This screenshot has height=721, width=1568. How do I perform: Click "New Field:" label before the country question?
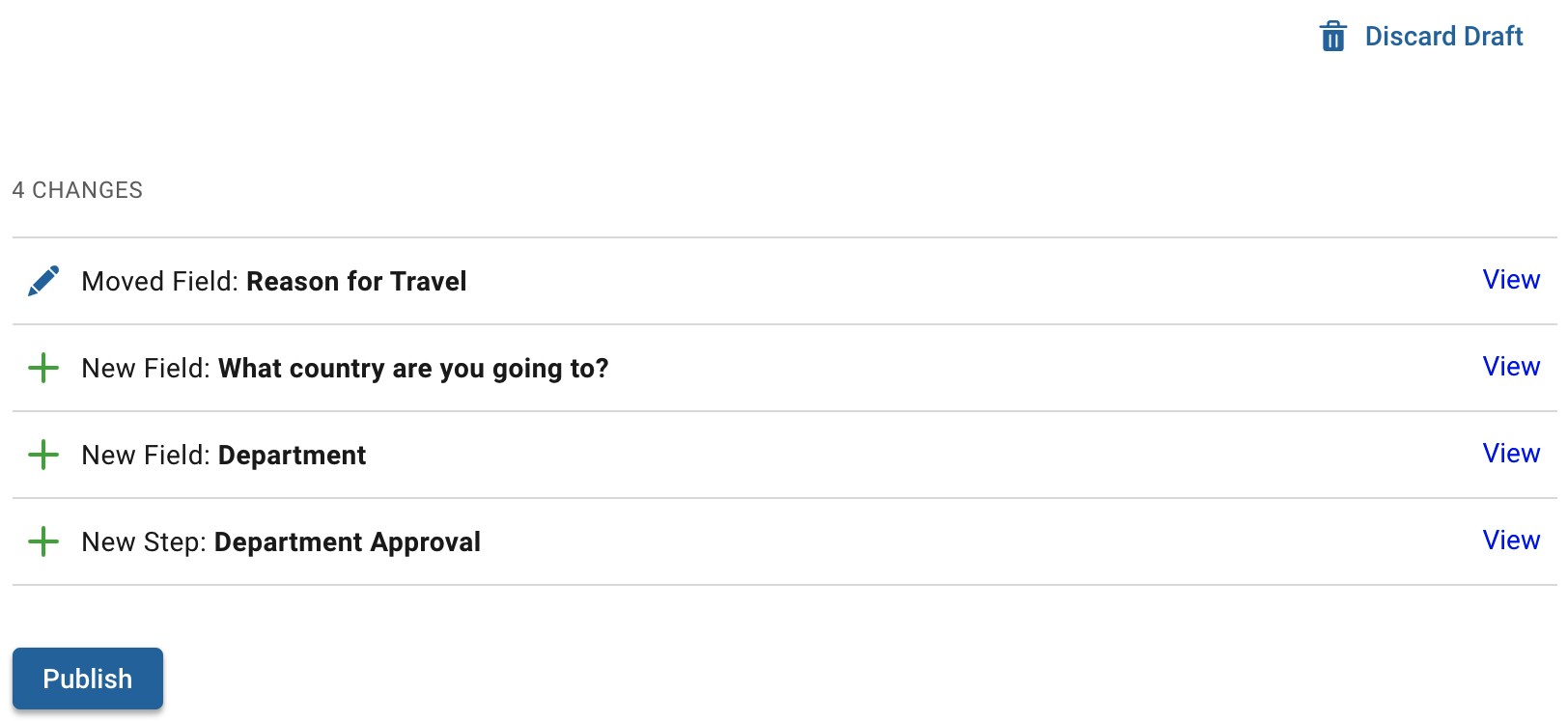pos(146,369)
